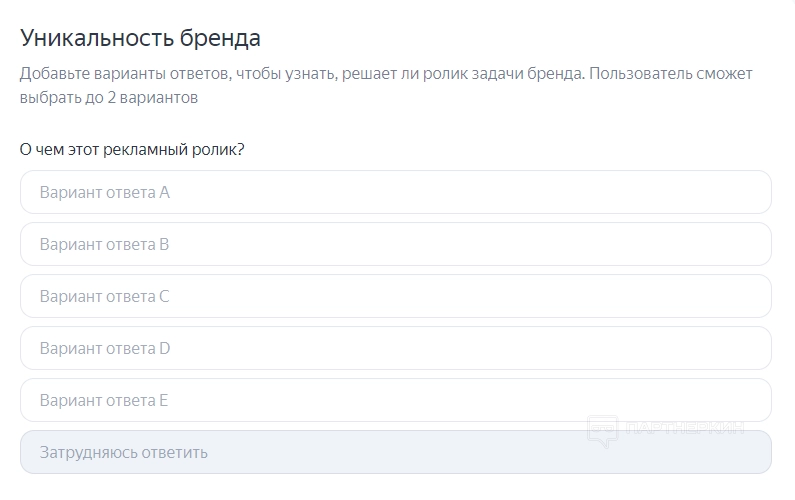Click the ПАРТНЕРКИН watermark text
Screen dimensions: 795x500
(x=685, y=429)
